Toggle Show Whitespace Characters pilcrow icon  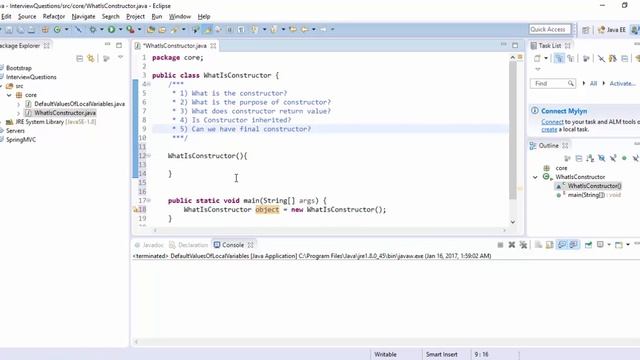pos(241,29)
